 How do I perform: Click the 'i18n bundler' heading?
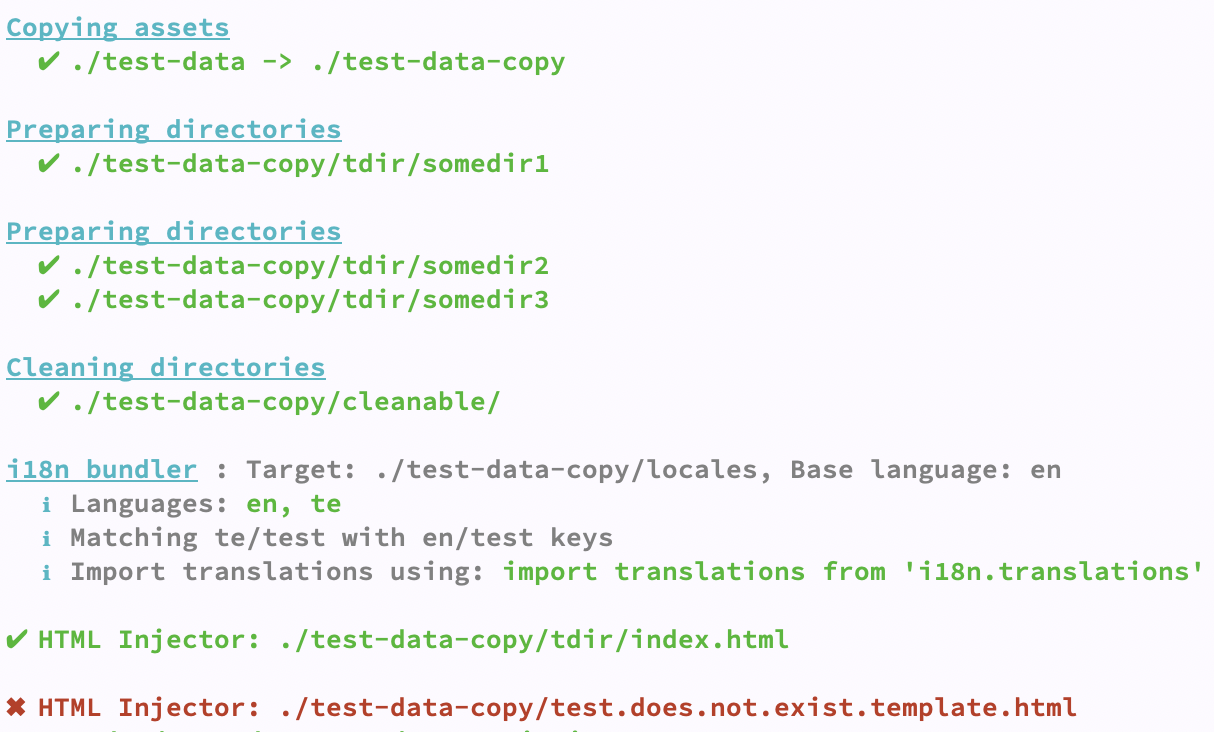102,470
